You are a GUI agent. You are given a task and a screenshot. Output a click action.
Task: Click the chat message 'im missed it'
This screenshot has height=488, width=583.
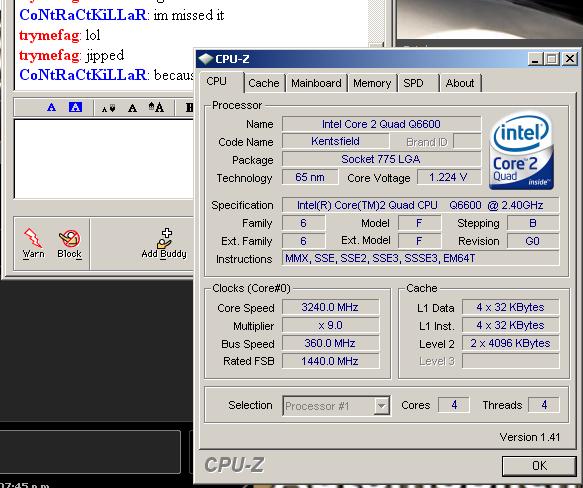point(189,15)
